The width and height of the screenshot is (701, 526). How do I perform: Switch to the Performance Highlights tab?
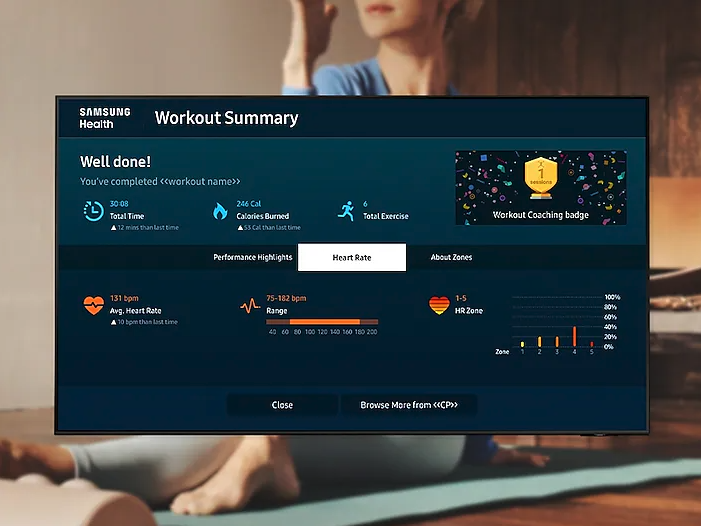(x=253, y=257)
